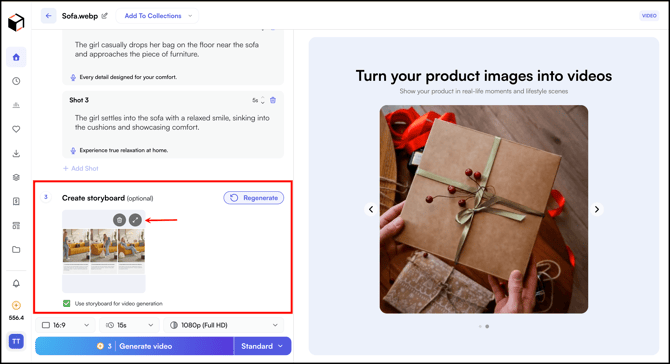The height and width of the screenshot is (364, 670).
Task: Toggle Use storyboard for video generation
Action: coord(67,303)
